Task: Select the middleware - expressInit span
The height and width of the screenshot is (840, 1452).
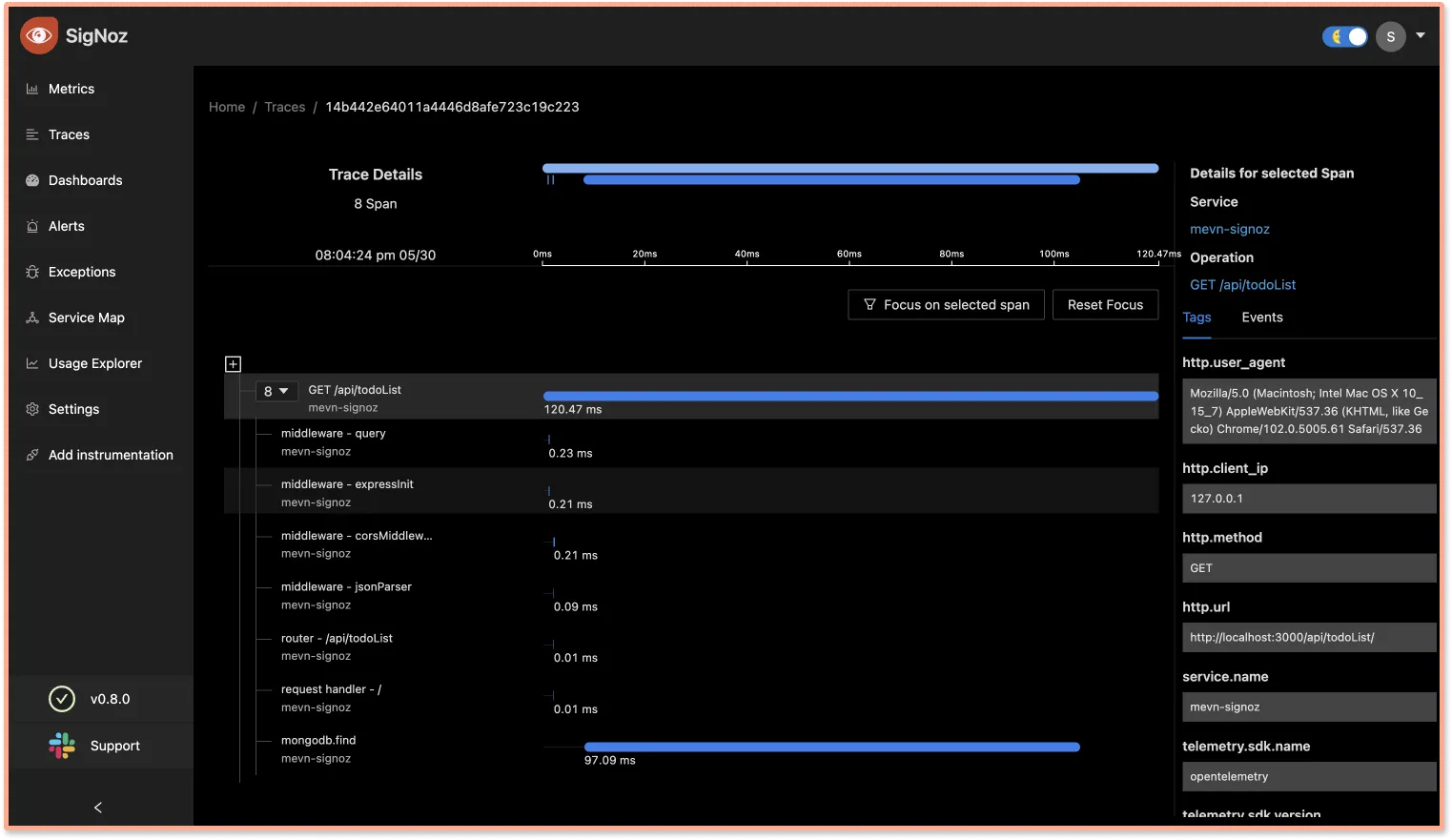Action: pos(691,492)
